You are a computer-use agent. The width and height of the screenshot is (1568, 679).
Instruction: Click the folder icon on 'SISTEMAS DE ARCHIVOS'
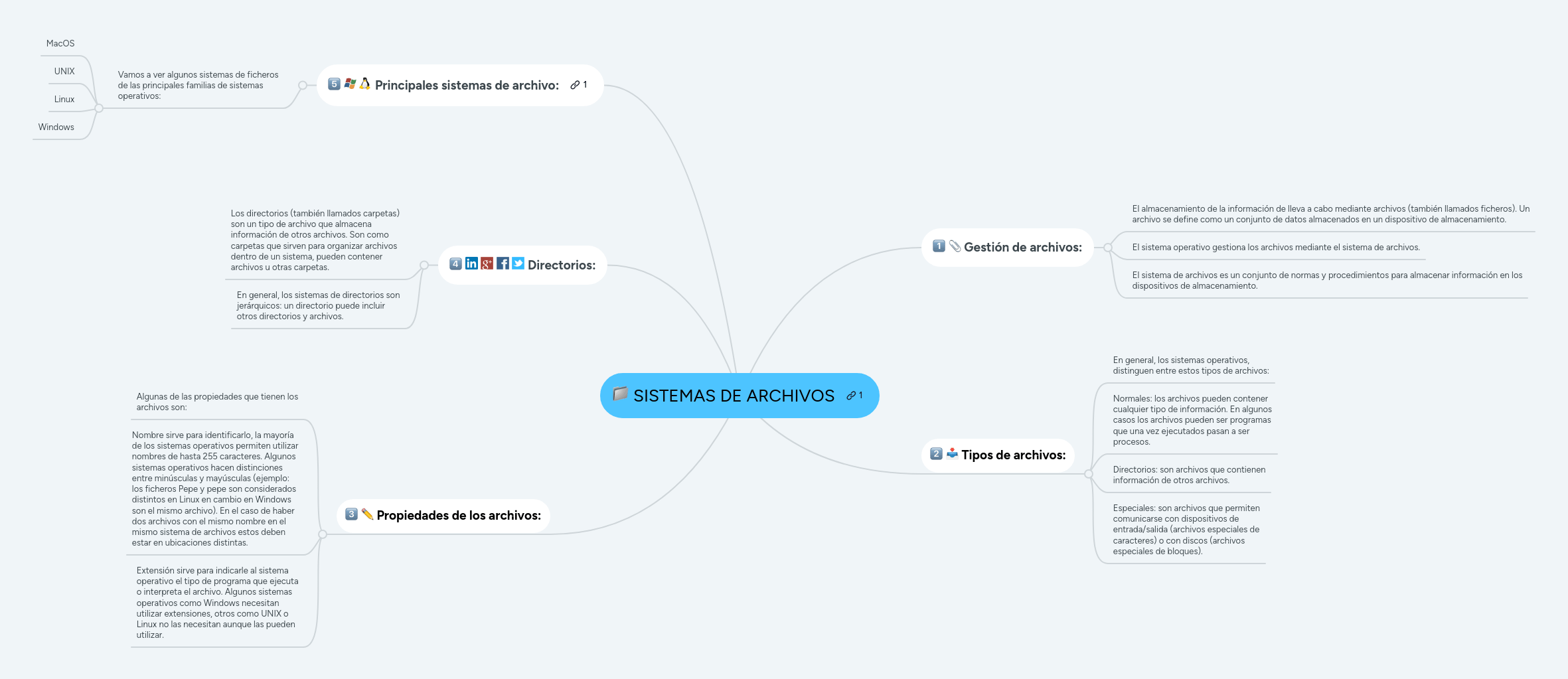click(x=621, y=395)
